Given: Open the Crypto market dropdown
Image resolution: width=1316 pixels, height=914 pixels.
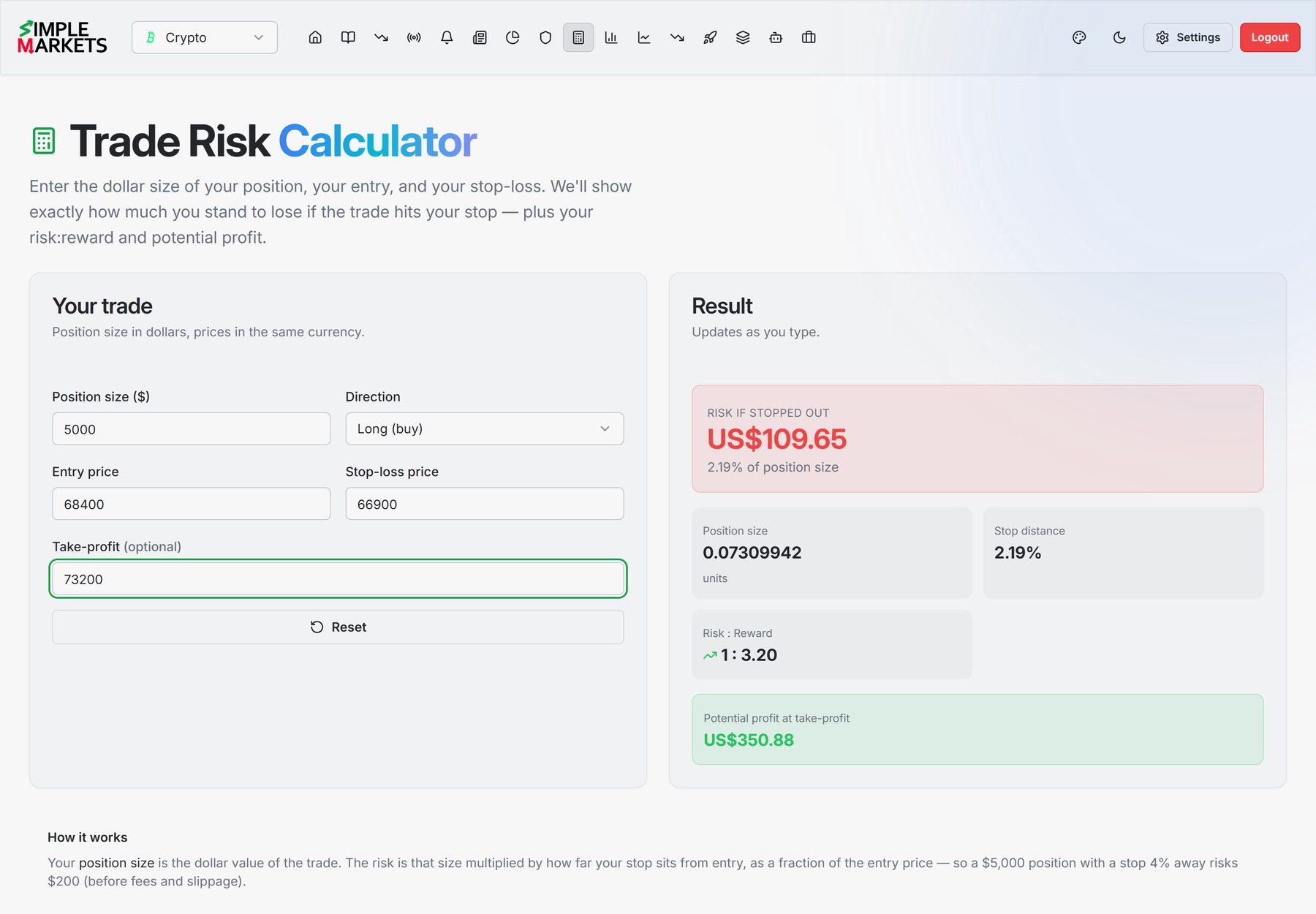Looking at the screenshot, I should click(x=205, y=37).
